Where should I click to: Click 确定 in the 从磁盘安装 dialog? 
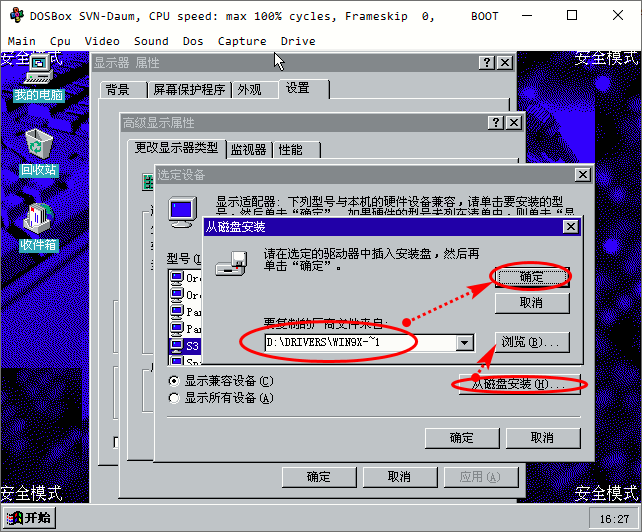click(x=532, y=277)
